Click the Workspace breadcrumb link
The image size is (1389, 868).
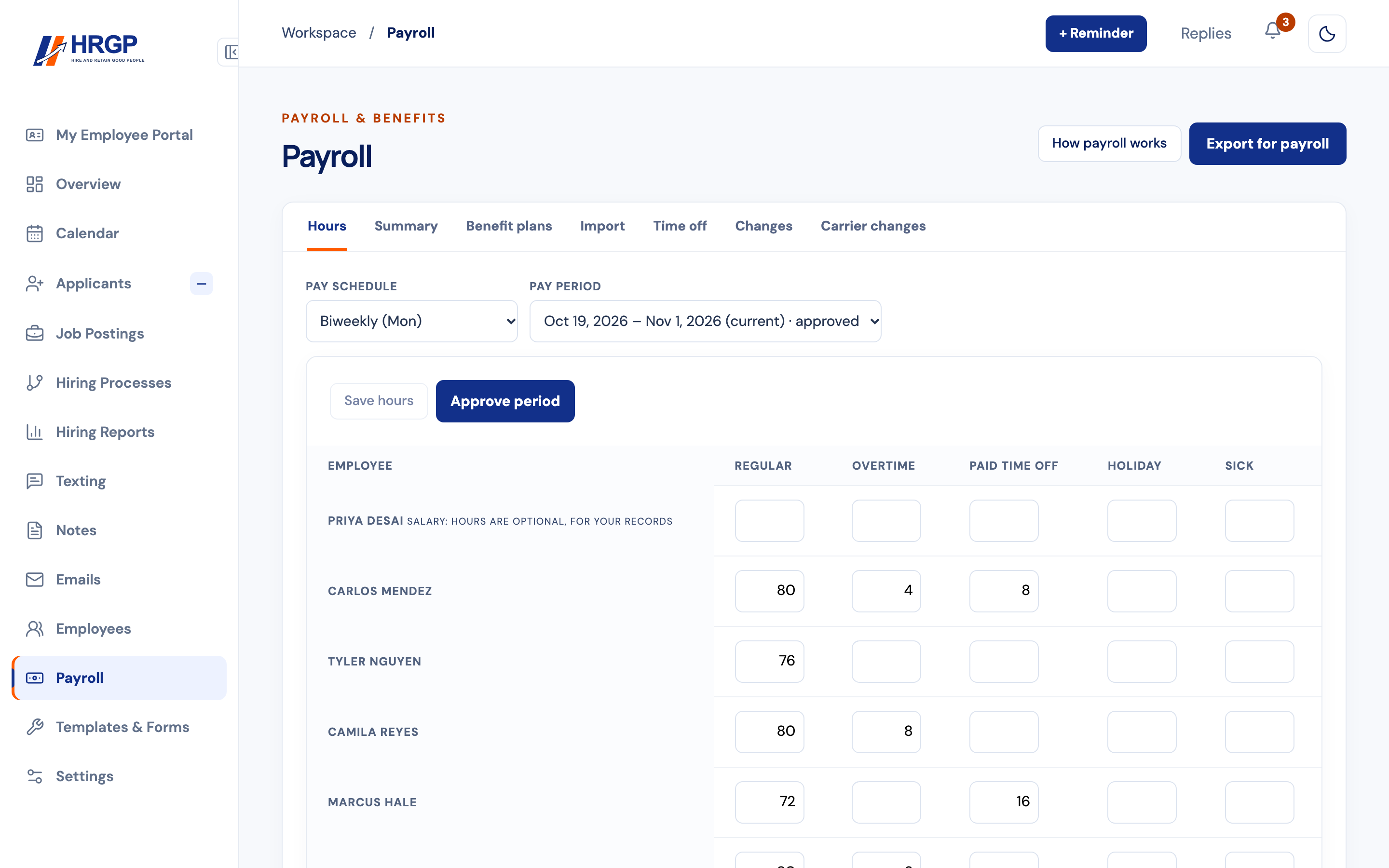pos(318,33)
